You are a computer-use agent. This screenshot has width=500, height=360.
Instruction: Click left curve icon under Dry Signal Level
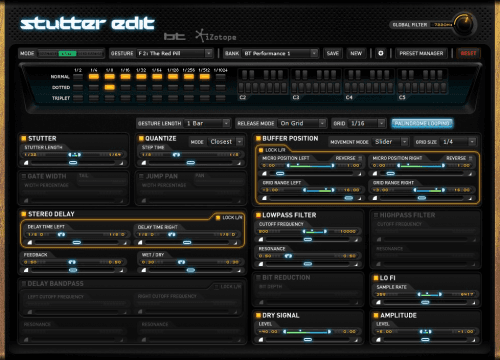point(261,340)
